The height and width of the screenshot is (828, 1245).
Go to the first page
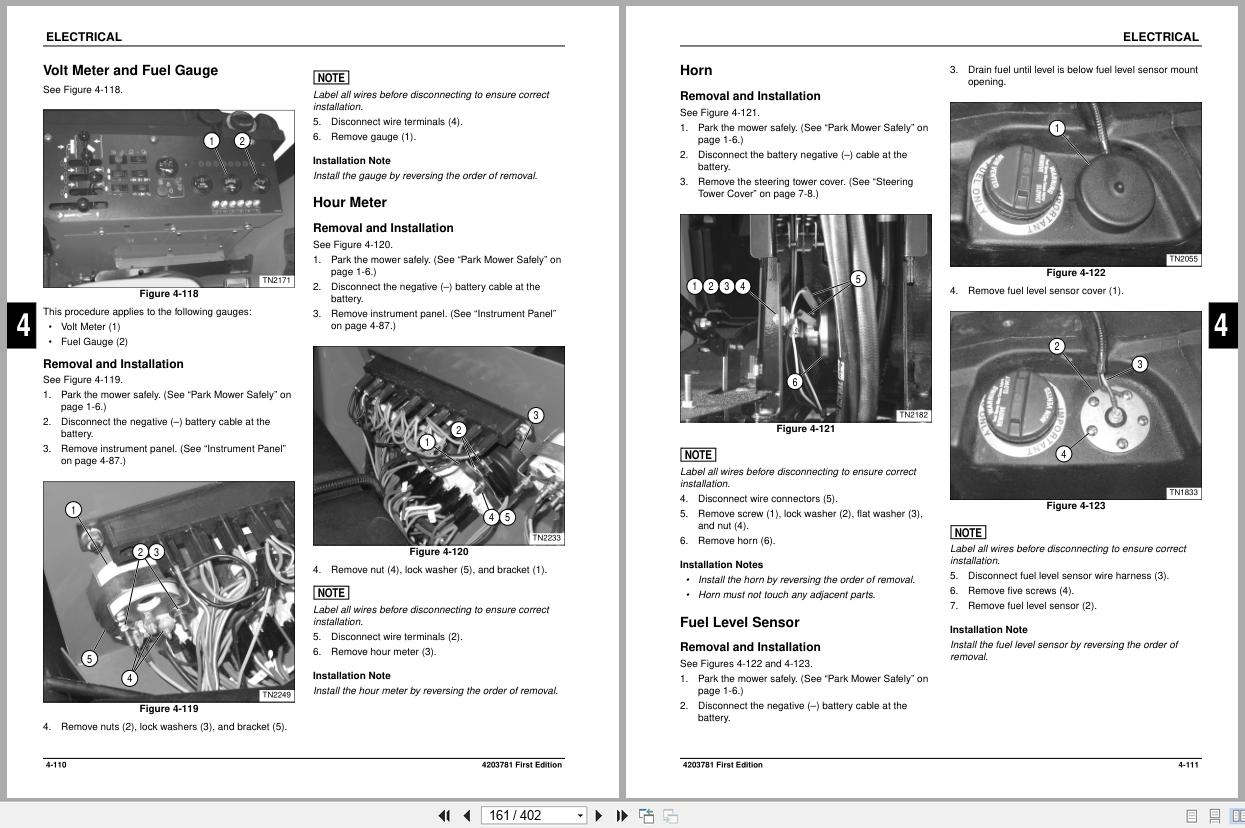coord(444,815)
